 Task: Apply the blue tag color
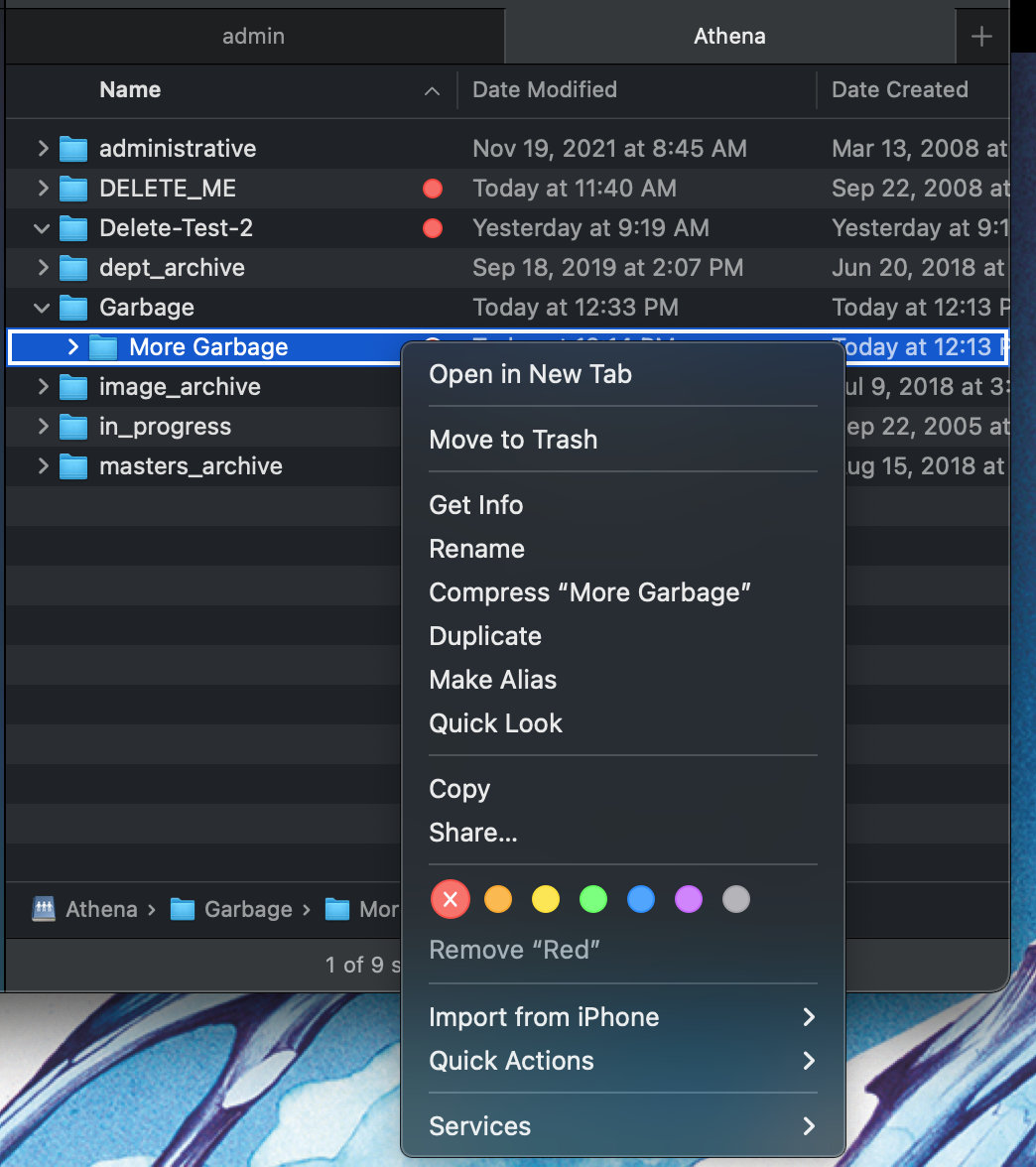click(x=641, y=899)
